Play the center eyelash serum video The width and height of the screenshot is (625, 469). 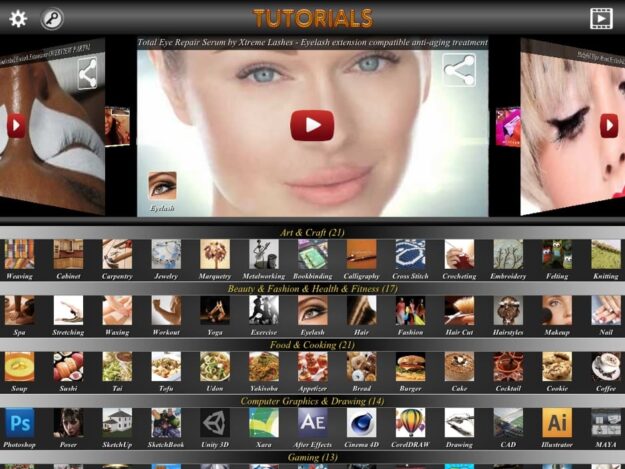(312, 125)
